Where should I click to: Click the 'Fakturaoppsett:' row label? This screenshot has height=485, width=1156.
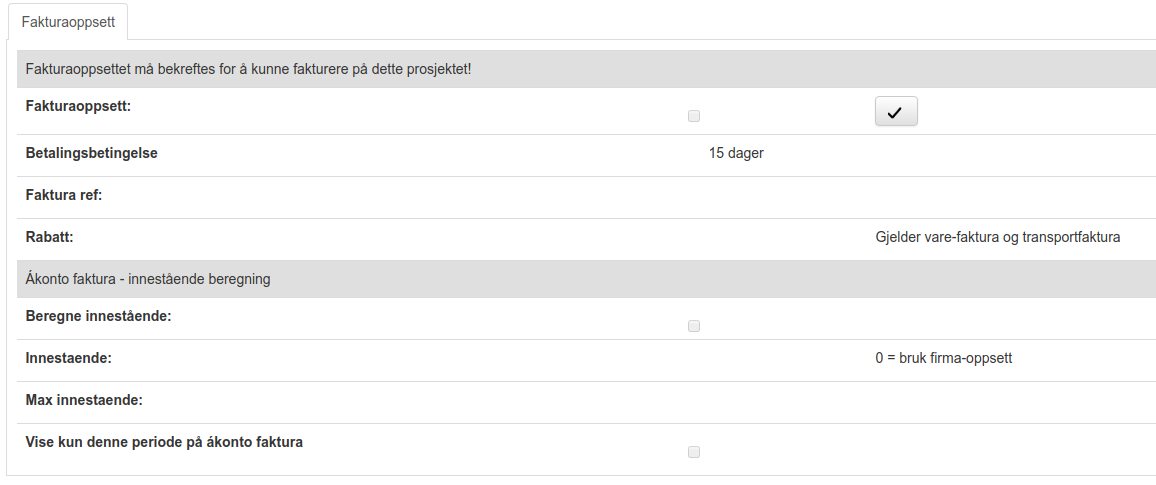[x=78, y=105]
